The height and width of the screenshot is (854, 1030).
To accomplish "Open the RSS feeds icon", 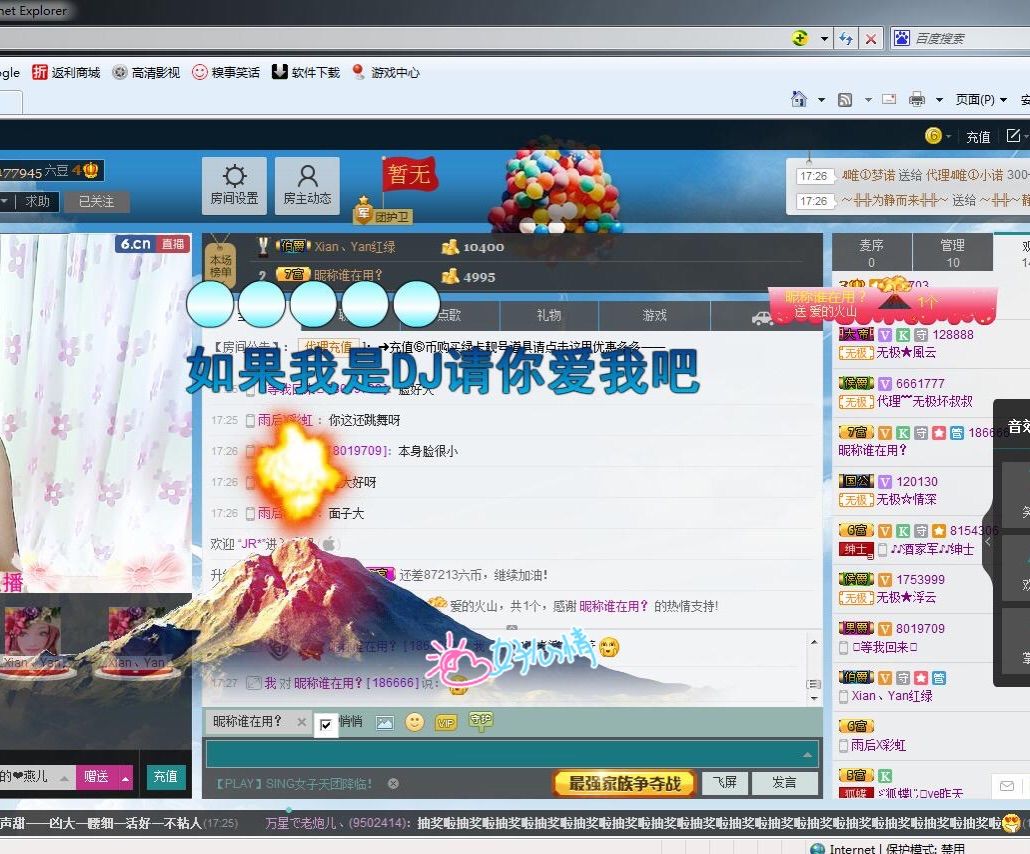I will [x=845, y=100].
